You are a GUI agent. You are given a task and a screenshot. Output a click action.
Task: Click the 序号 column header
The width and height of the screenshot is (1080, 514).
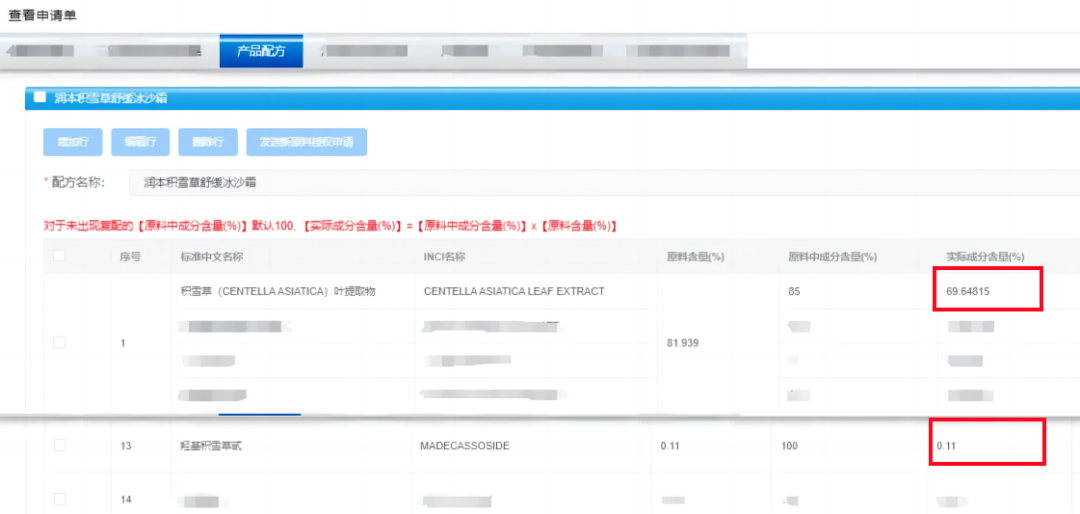coord(130,256)
